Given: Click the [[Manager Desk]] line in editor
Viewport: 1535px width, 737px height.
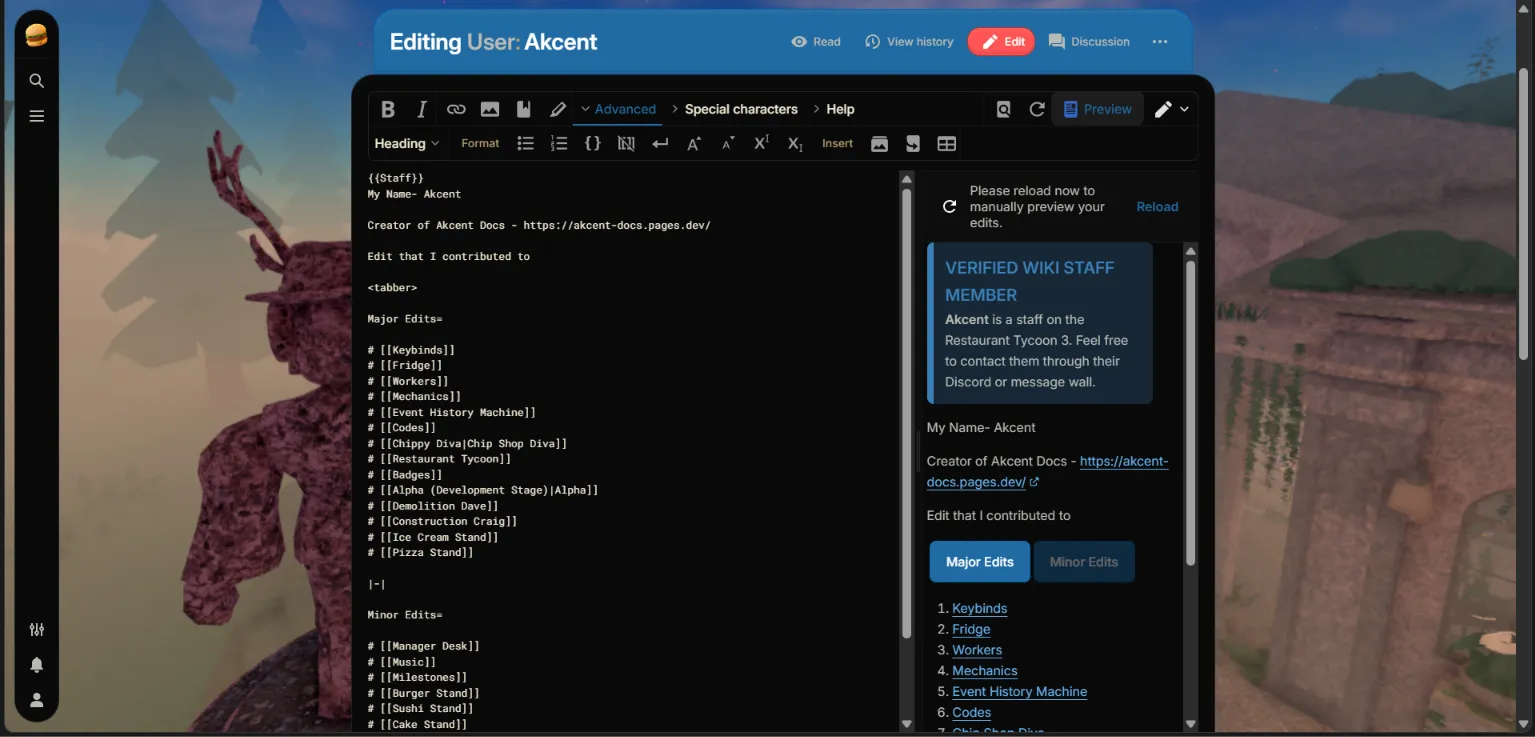Looking at the screenshot, I should point(423,646).
